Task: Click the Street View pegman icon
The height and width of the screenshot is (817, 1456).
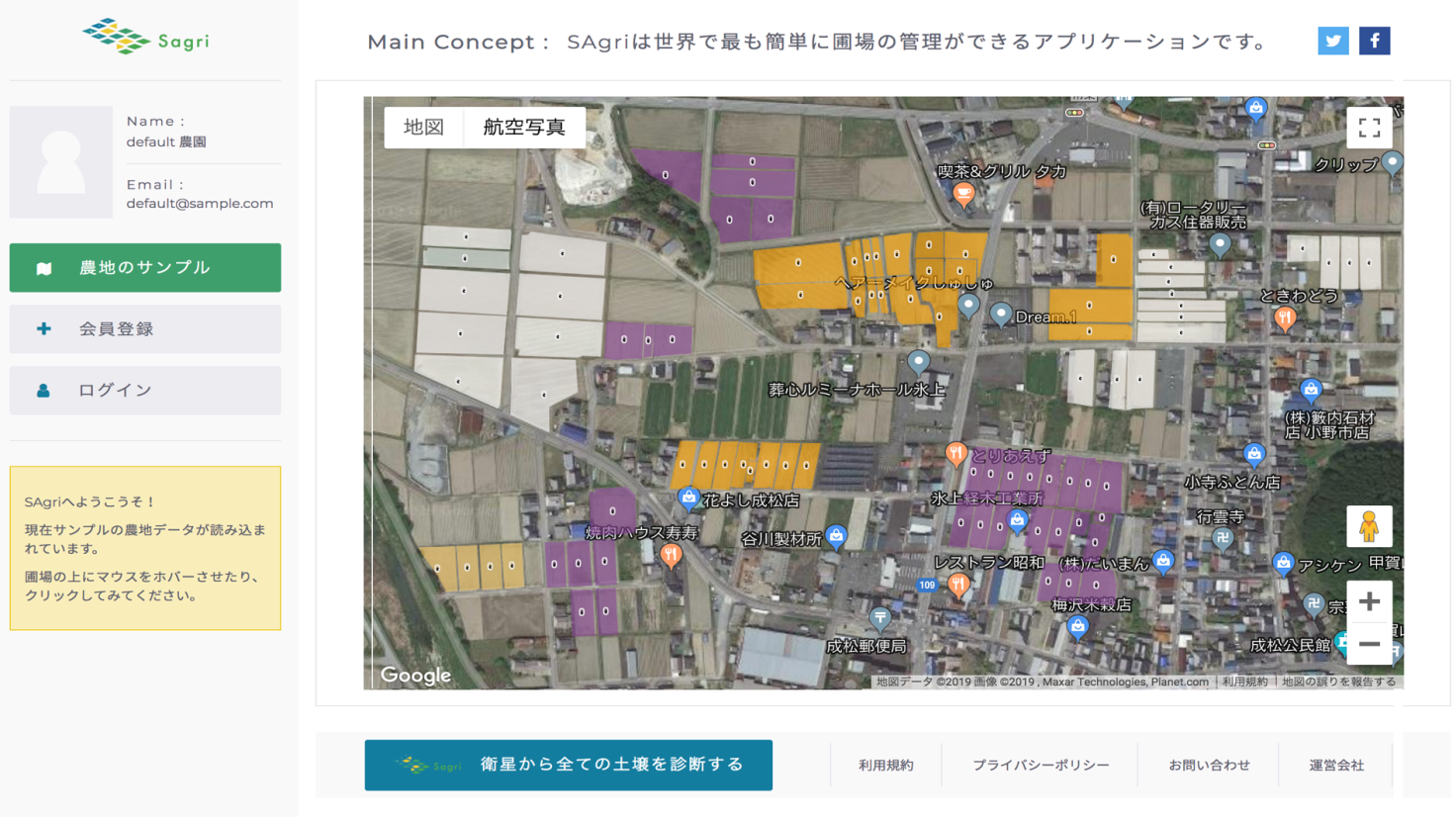Action: tap(1369, 526)
